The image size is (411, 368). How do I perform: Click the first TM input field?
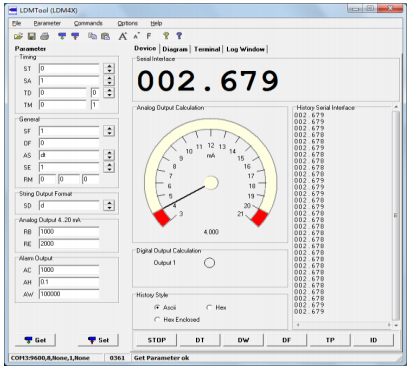pyautogui.click(x=63, y=105)
